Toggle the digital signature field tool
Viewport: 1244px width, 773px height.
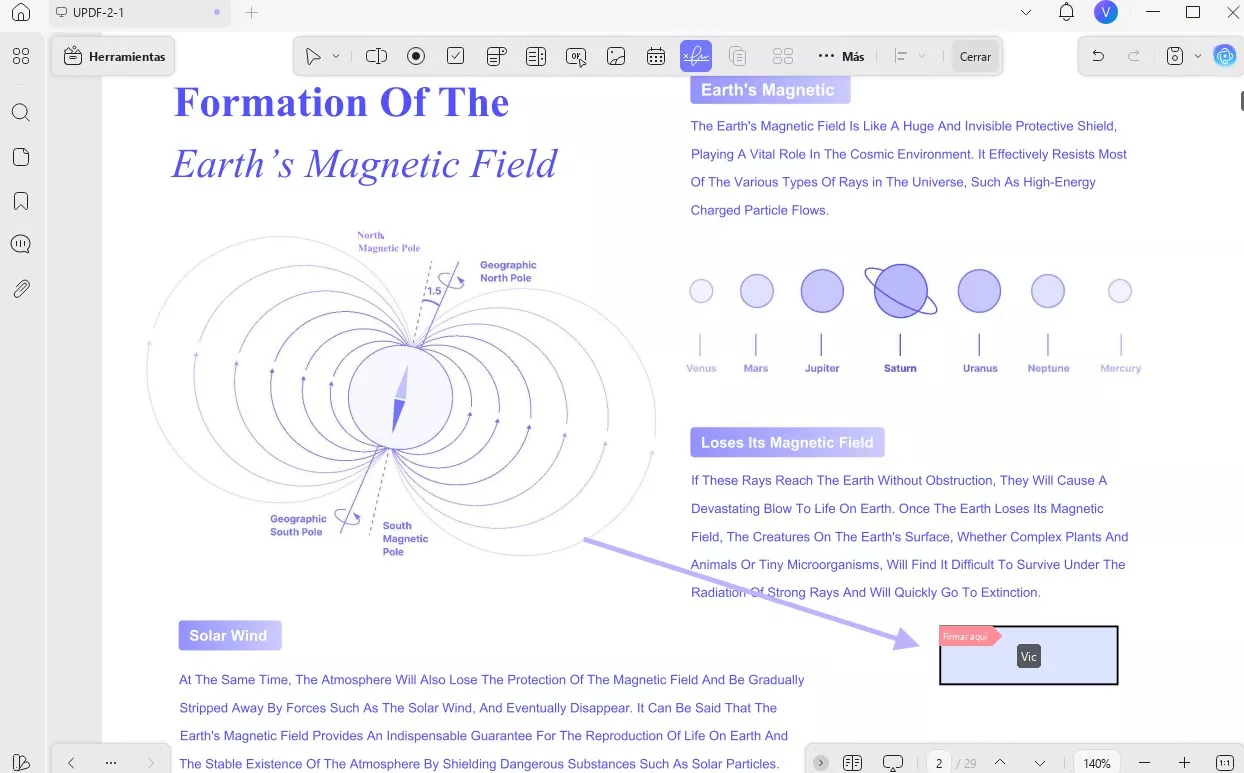[x=696, y=57]
